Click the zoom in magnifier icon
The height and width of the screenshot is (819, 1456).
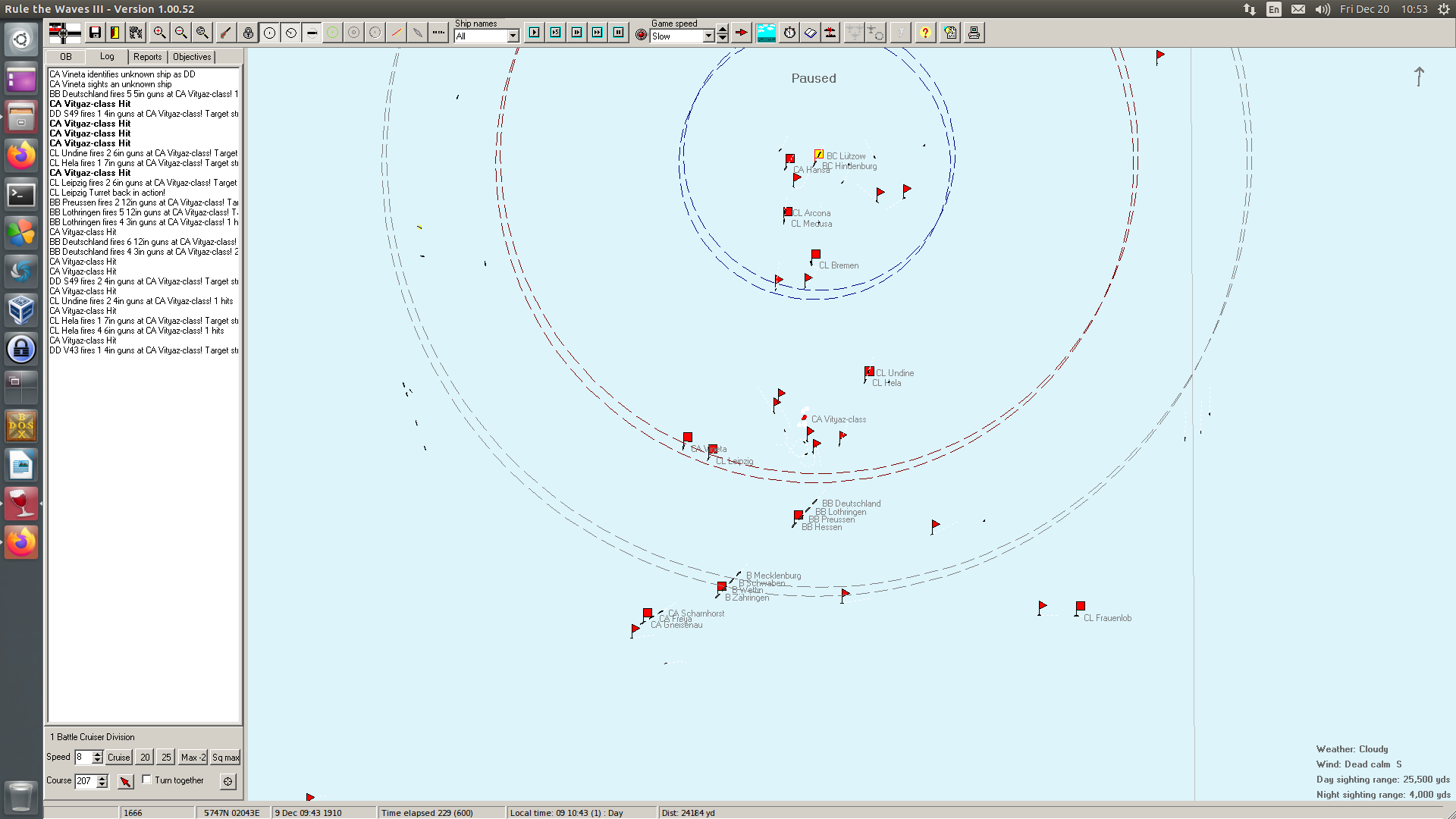tap(159, 33)
